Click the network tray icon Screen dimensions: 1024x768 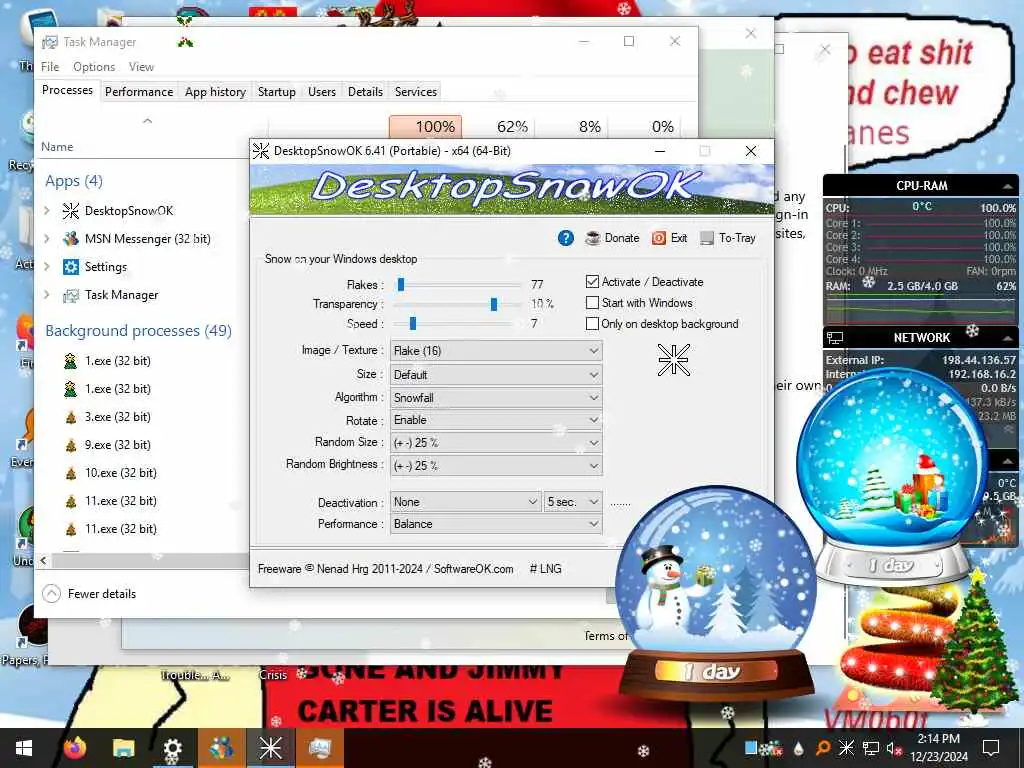[x=870, y=748]
